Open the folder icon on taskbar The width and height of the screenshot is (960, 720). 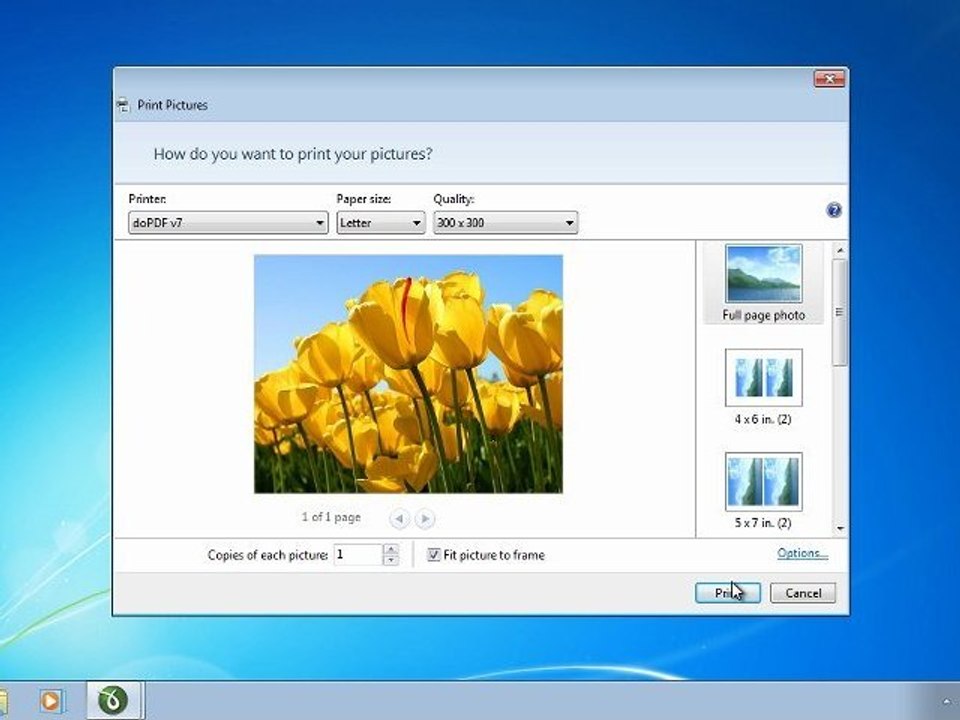pyautogui.click(x=4, y=700)
